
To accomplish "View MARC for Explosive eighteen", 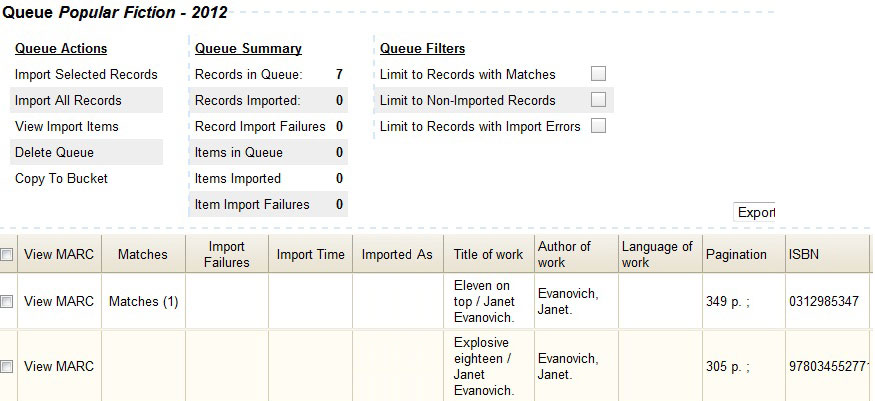I will (x=59, y=366).
